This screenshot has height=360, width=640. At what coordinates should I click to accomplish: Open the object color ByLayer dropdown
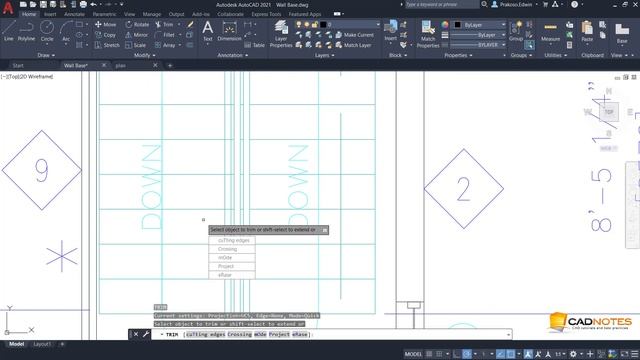[479, 25]
